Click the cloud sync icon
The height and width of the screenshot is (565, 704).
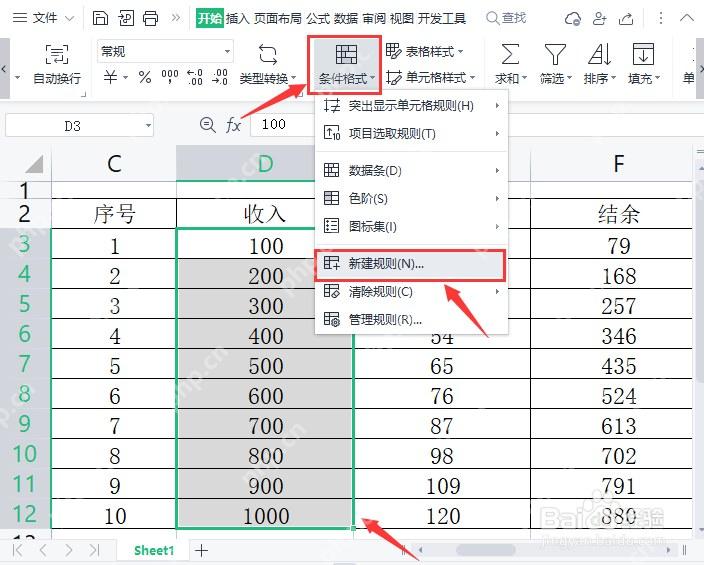point(573,18)
